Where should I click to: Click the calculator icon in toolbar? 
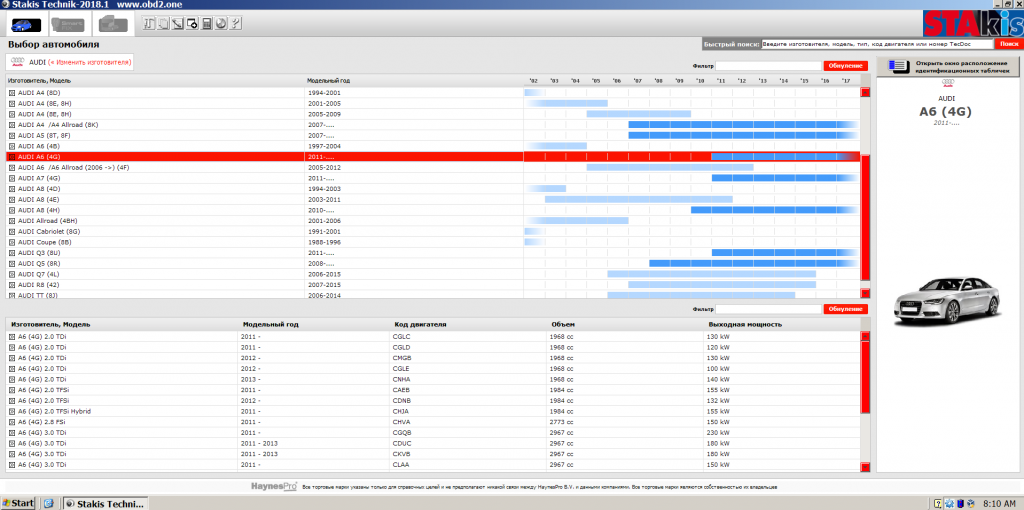[x=206, y=24]
